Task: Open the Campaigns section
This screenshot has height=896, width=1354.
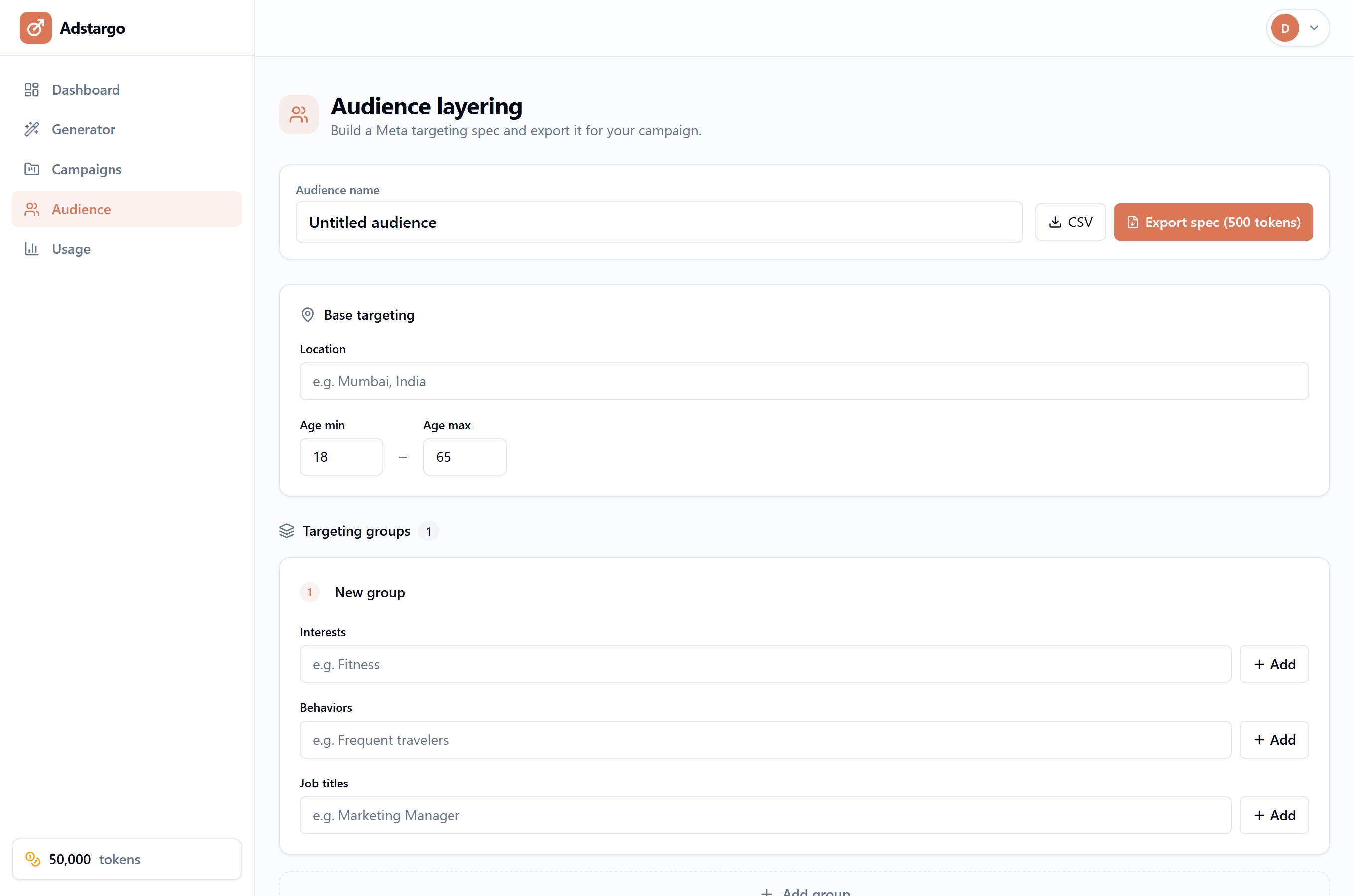Action: pos(127,169)
